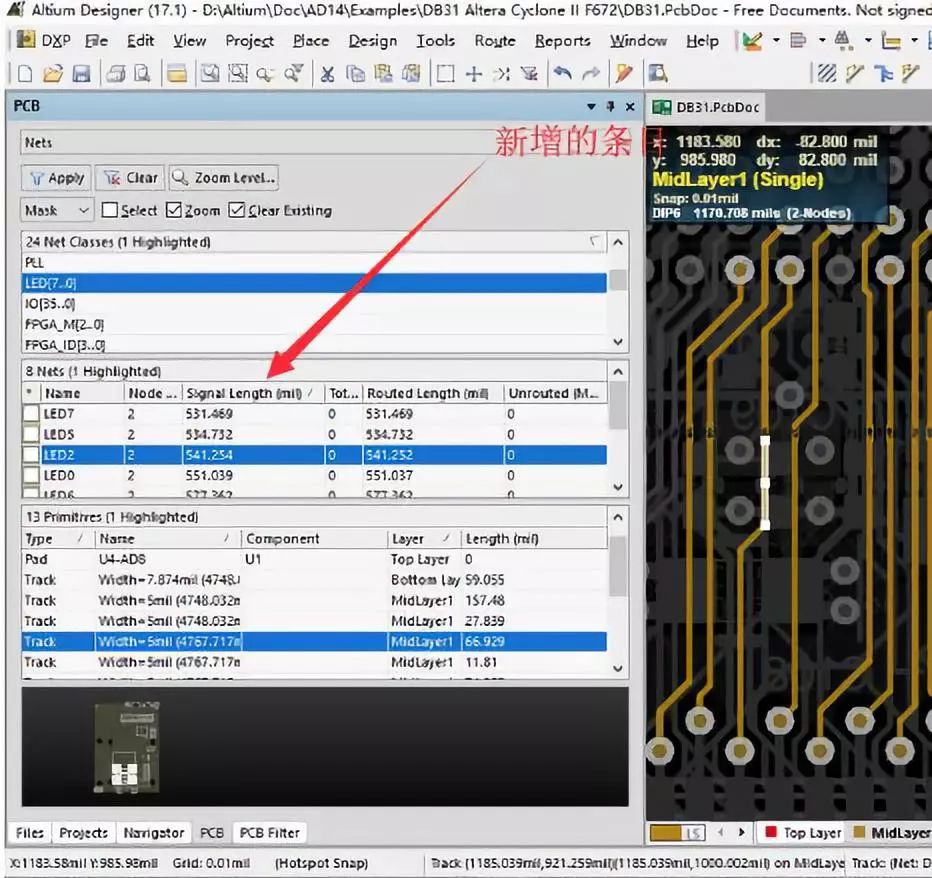Clear the current filter via the toolbar icon
This screenshot has height=878, width=932.
[x=529, y=74]
